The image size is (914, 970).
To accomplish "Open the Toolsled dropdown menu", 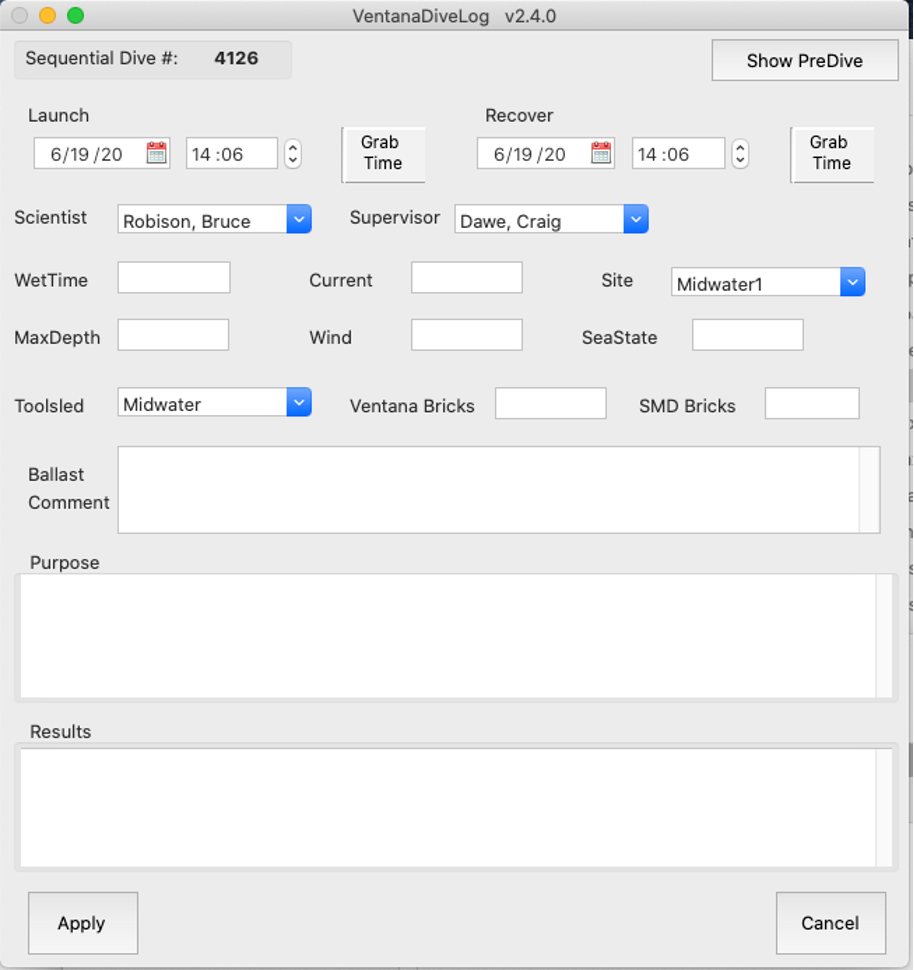I will pos(299,403).
